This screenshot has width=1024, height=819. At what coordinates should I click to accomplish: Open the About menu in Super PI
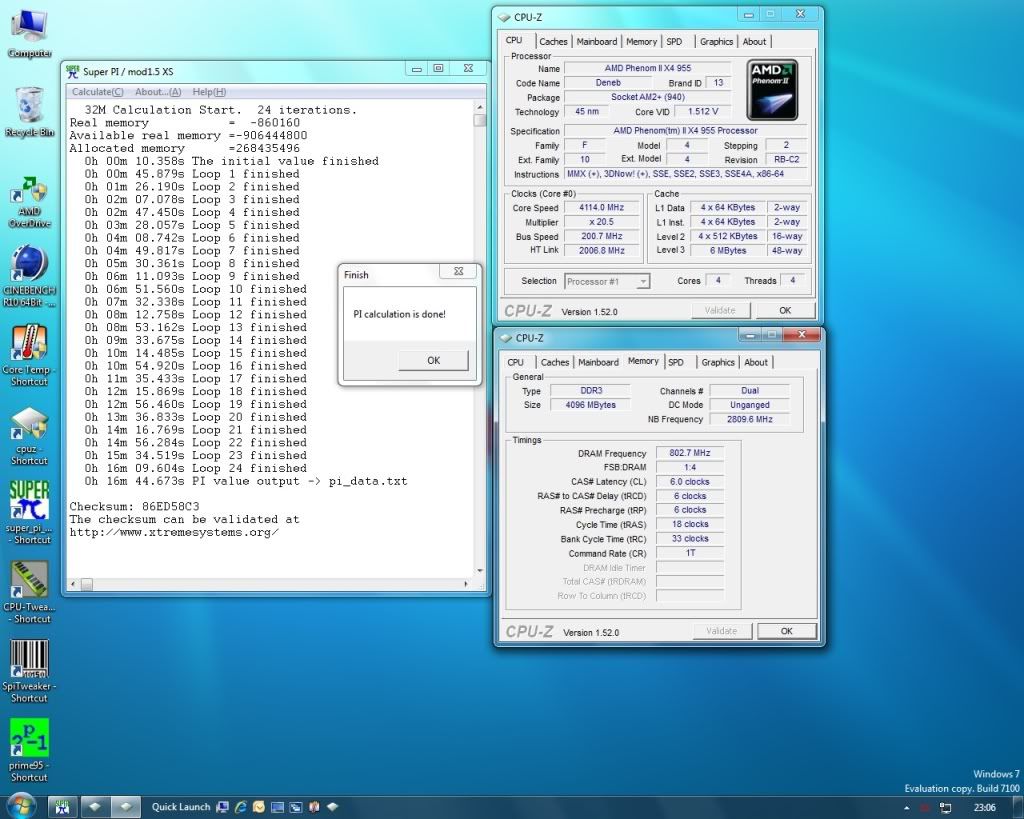point(158,92)
